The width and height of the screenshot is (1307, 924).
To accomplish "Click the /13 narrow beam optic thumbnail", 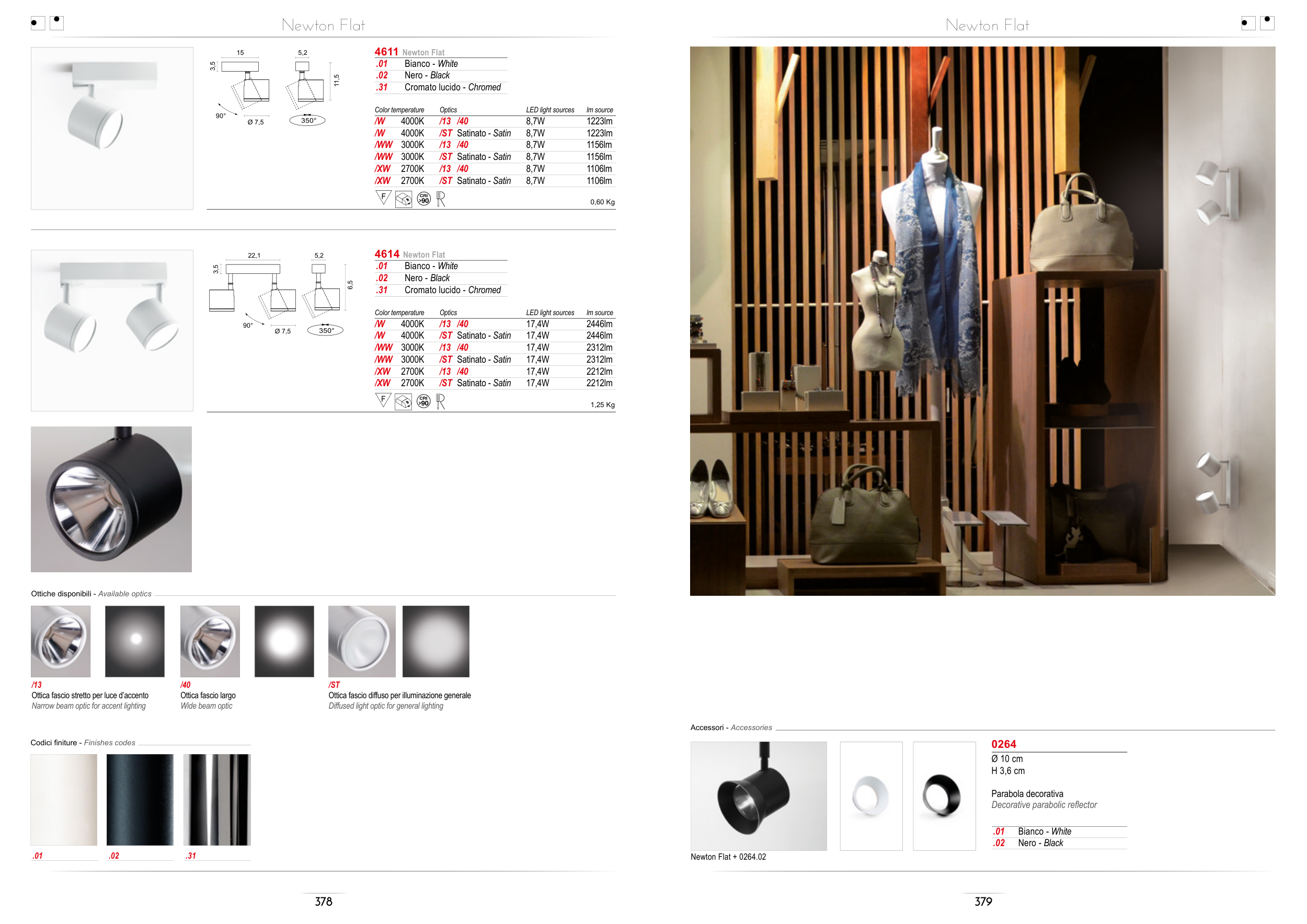I will pyautogui.click(x=61, y=641).
